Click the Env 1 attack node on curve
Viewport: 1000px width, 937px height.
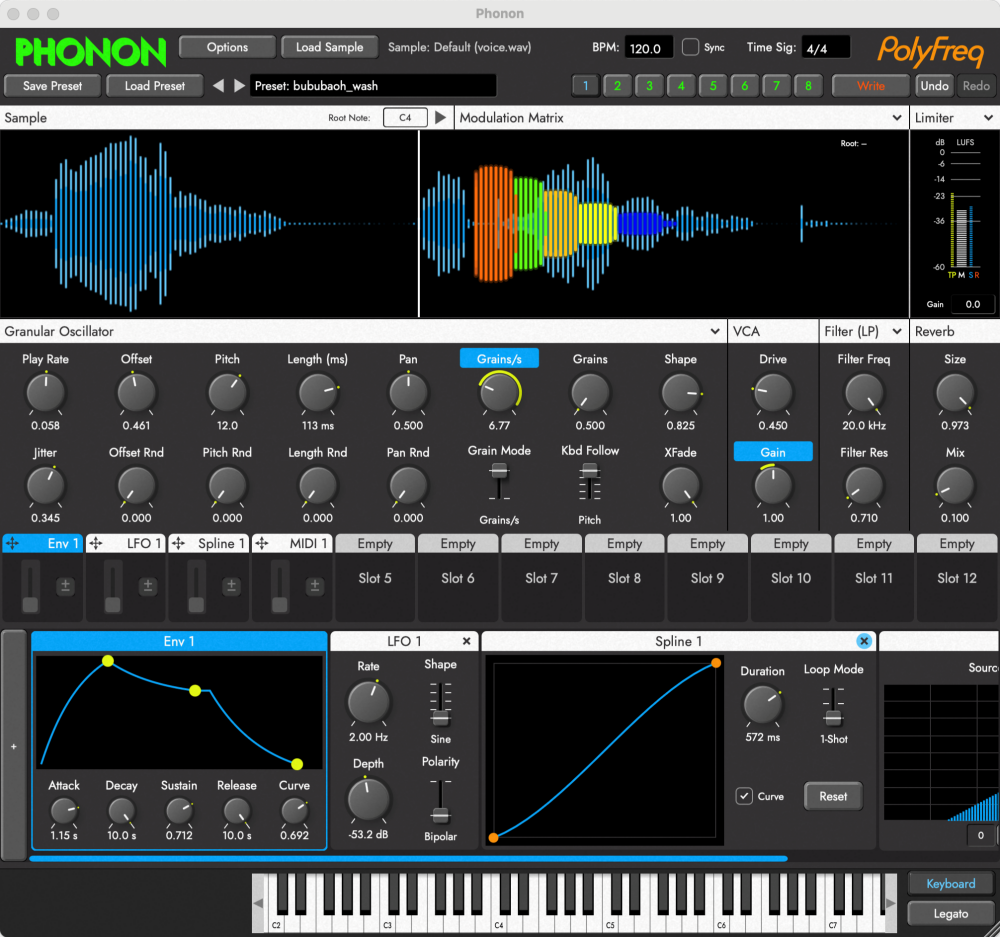[108, 661]
